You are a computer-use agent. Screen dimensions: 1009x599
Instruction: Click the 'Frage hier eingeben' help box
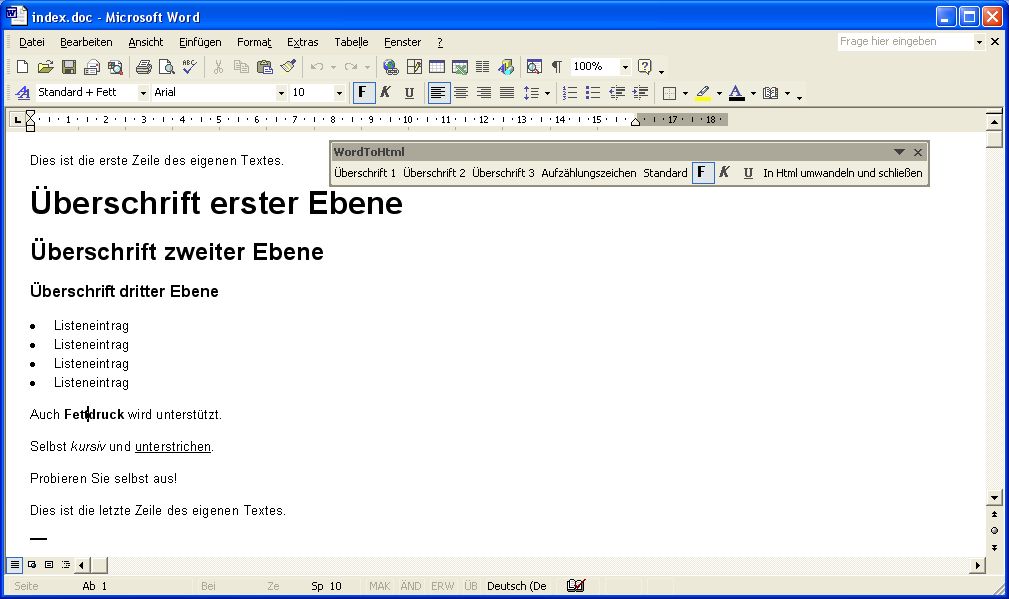(905, 42)
